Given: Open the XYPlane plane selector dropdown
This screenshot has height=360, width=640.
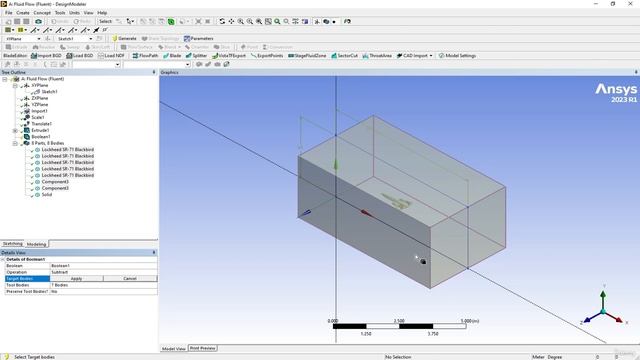Looking at the screenshot, I should [x=39, y=38].
